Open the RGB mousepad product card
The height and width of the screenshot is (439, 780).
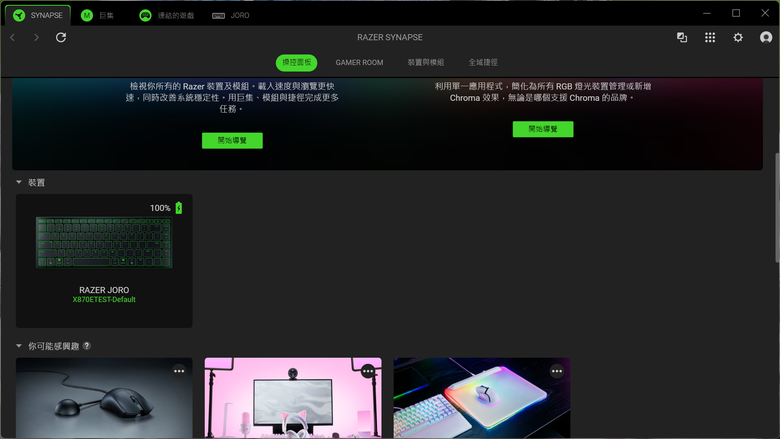click(482, 398)
